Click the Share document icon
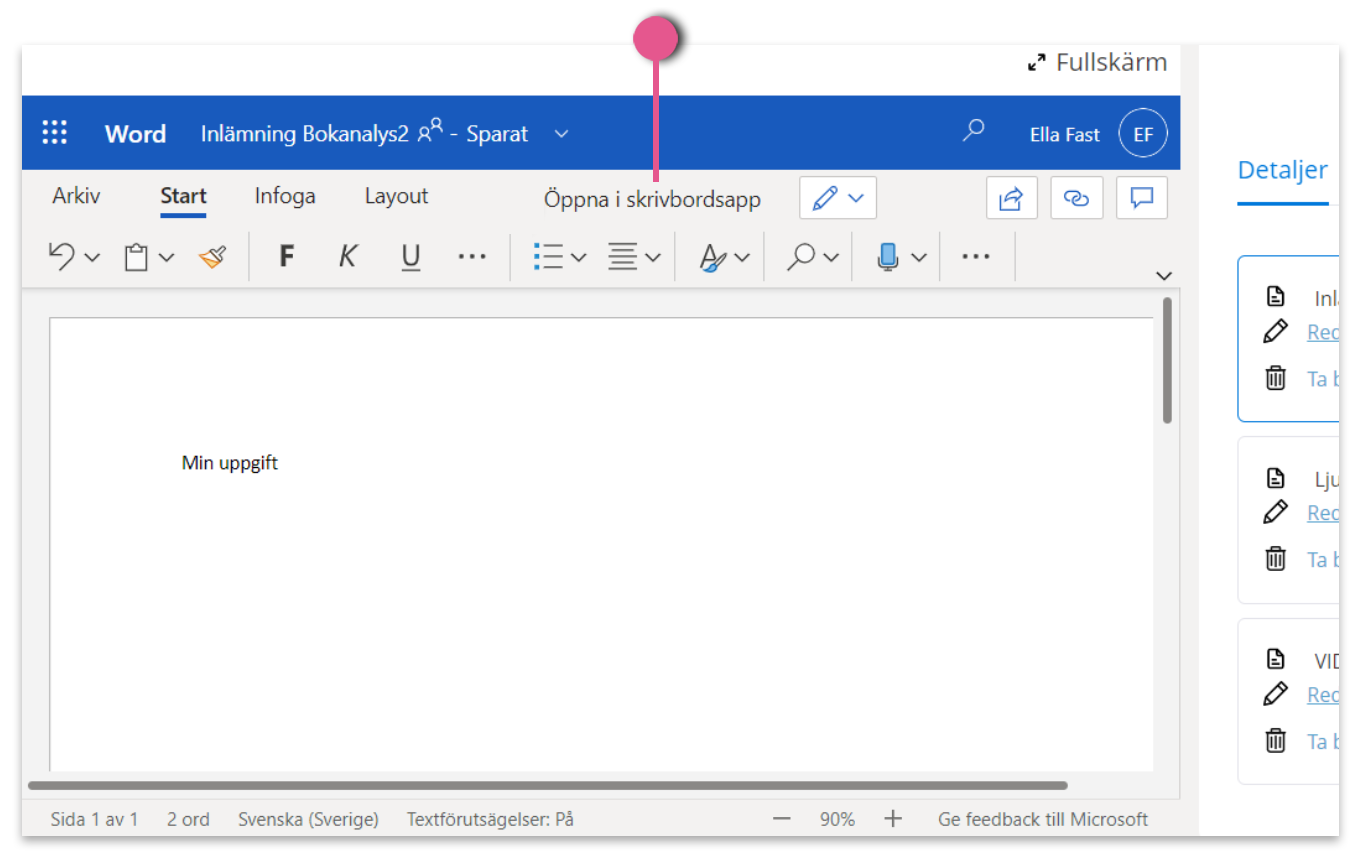 point(1012,198)
